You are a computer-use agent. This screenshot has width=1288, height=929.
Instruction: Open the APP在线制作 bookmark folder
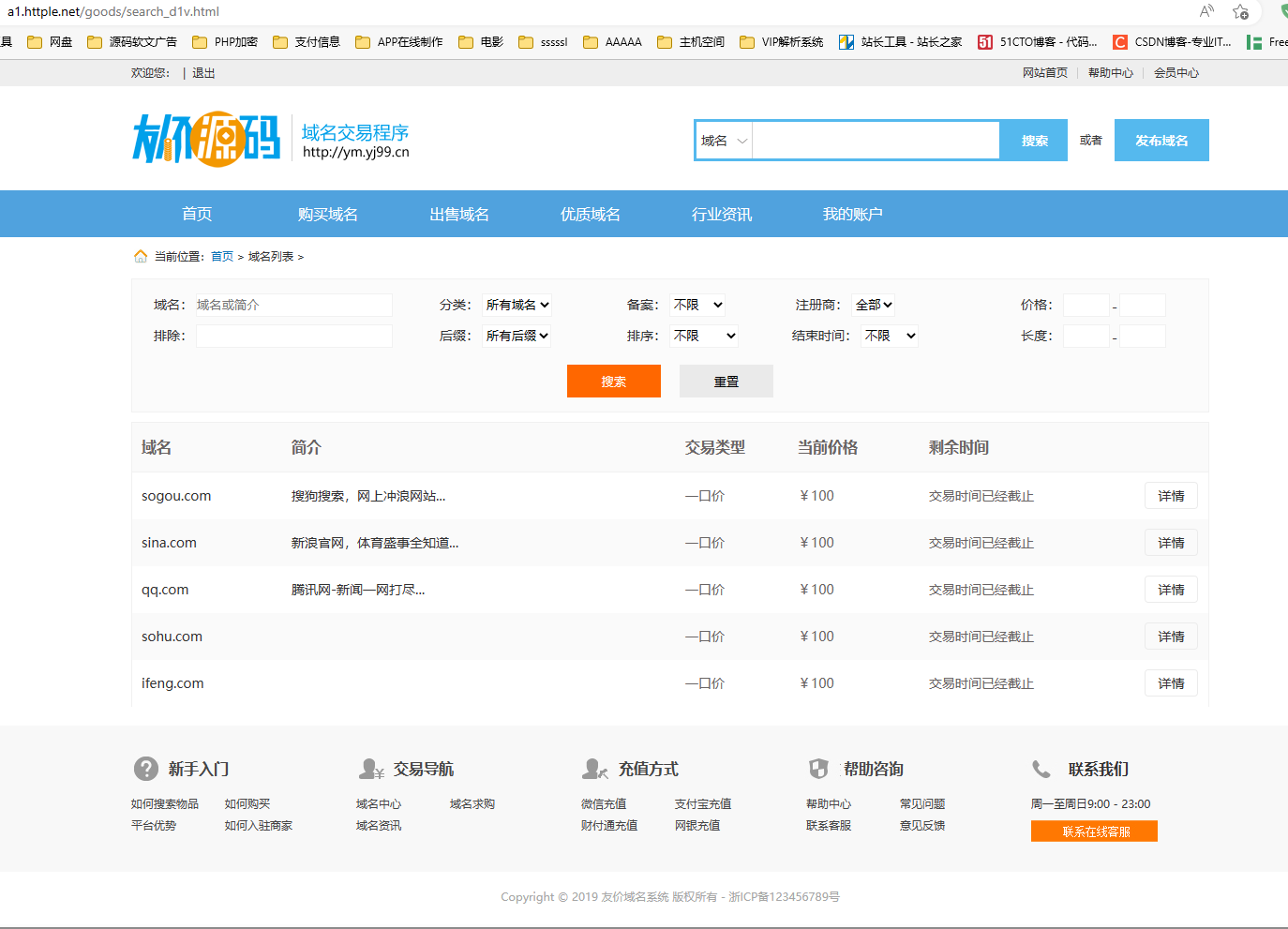pyautogui.click(x=399, y=42)
